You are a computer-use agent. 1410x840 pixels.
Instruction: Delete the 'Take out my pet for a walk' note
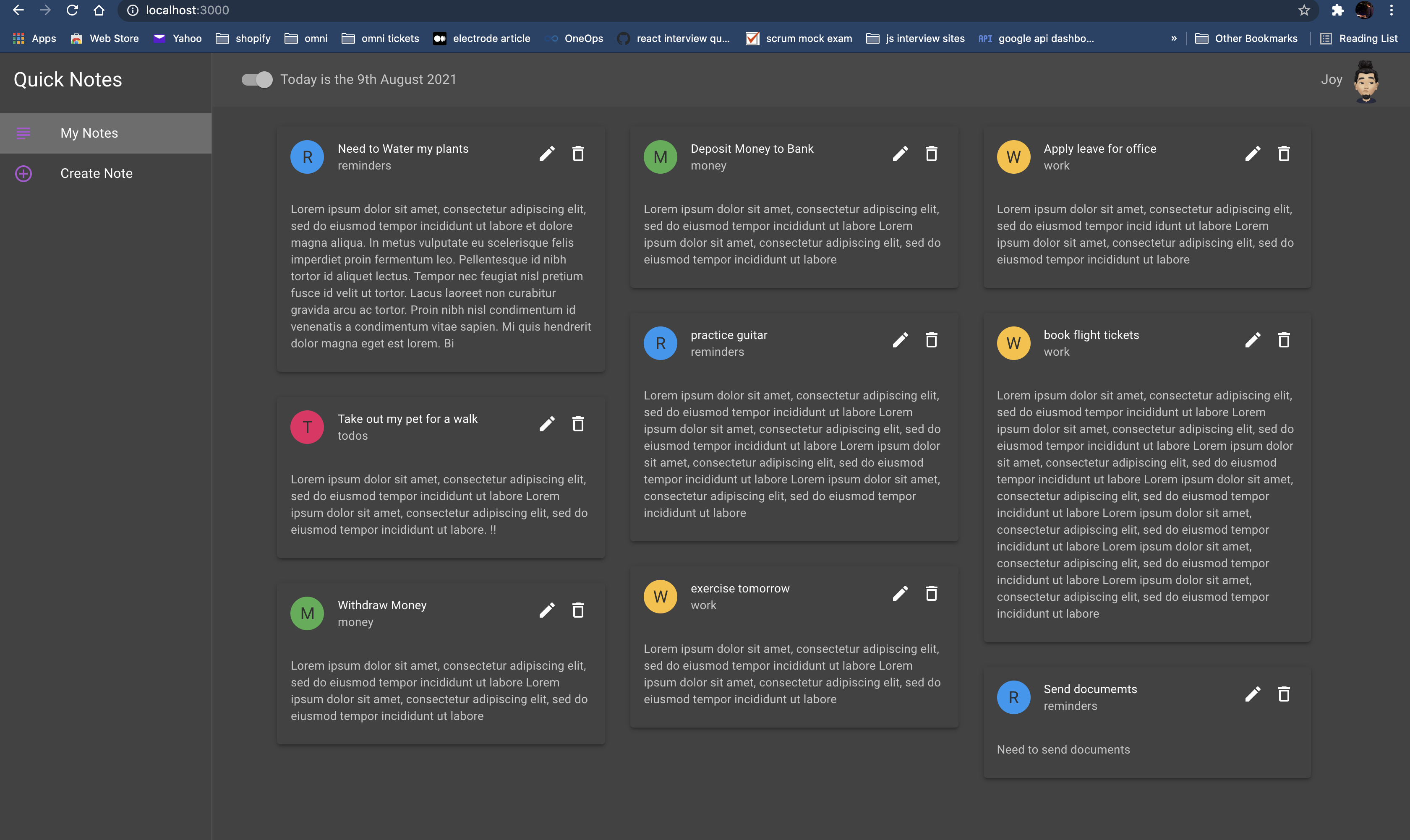coord(578,424)
